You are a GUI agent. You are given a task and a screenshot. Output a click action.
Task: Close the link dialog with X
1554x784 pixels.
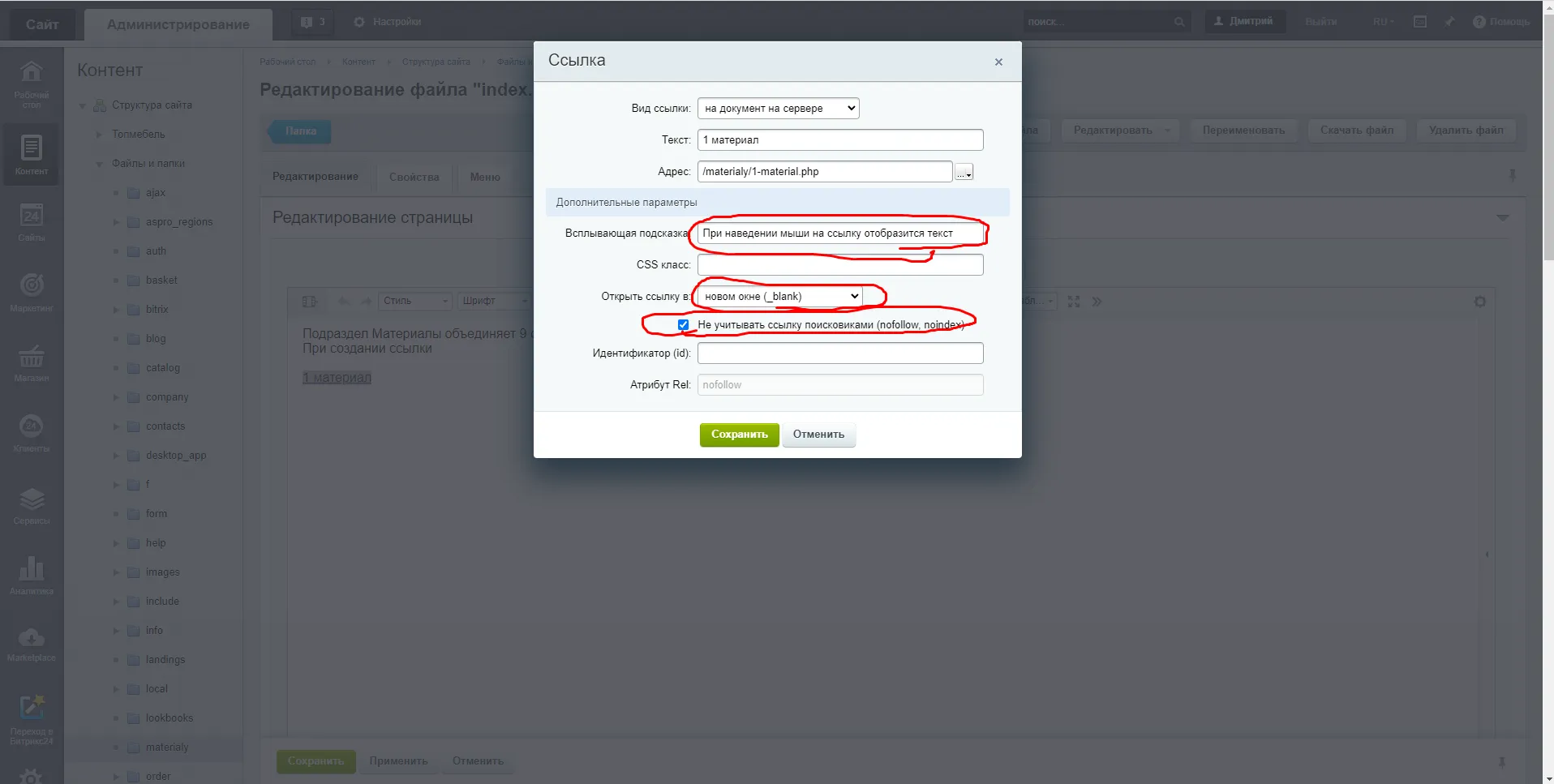[x=998, y=62]
